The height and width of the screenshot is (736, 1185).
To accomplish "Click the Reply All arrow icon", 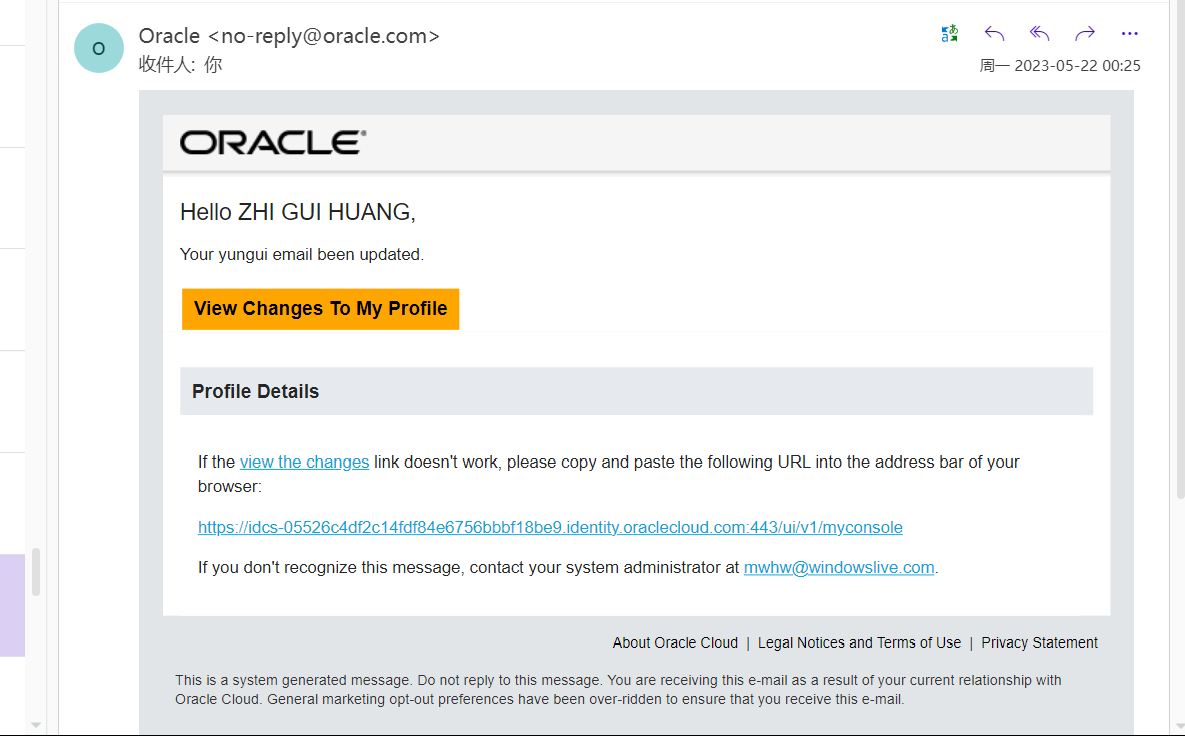I will pyautogui.click(x=1040, y=34).
